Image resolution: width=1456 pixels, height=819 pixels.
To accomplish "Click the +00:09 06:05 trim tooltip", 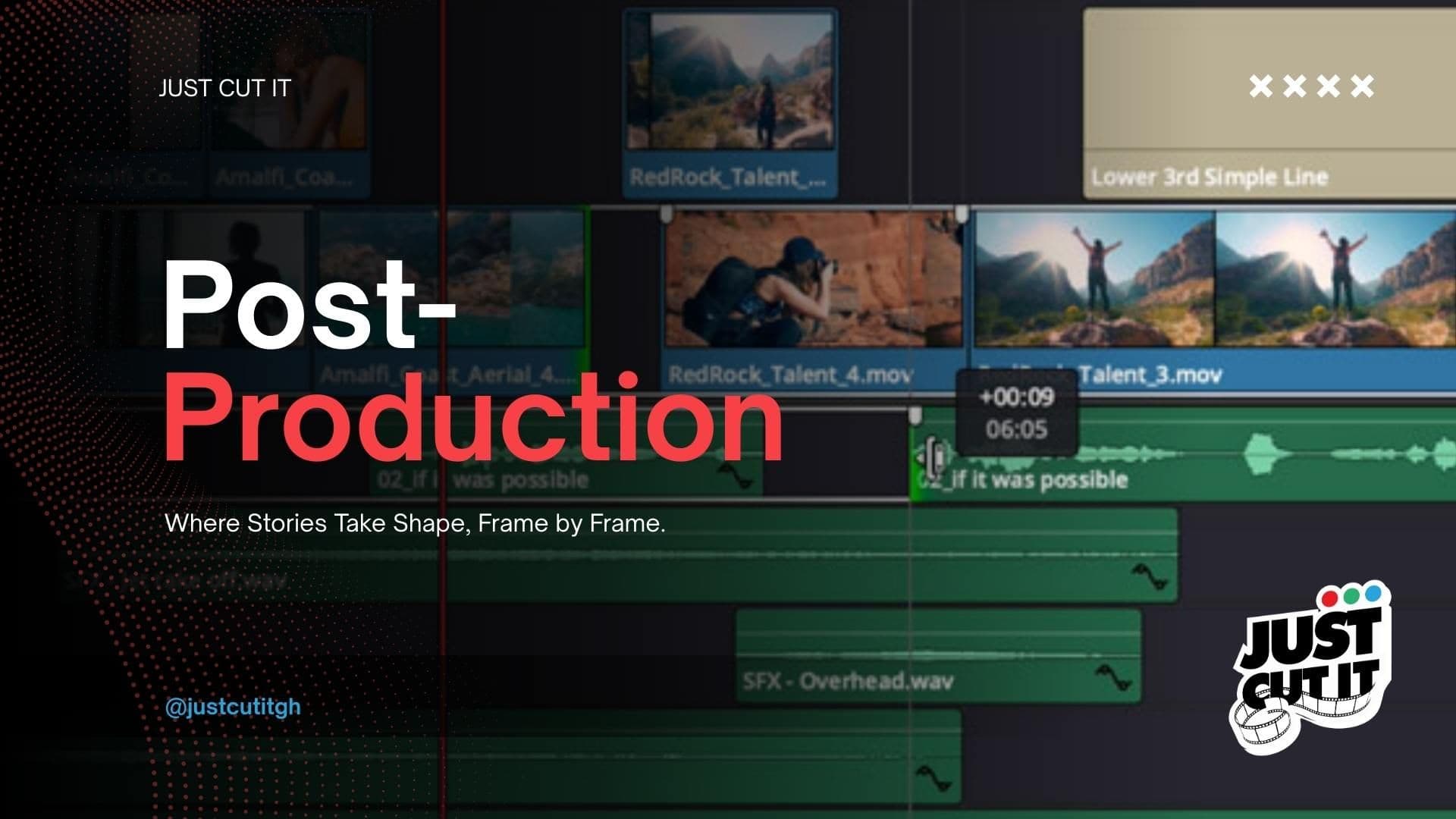I will point(1016,413).
